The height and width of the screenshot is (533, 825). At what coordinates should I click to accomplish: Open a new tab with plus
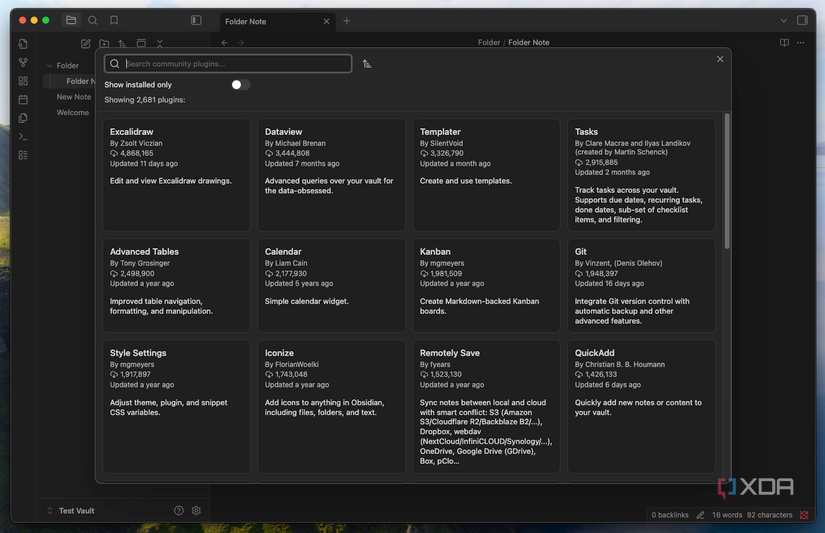[347, 21]
